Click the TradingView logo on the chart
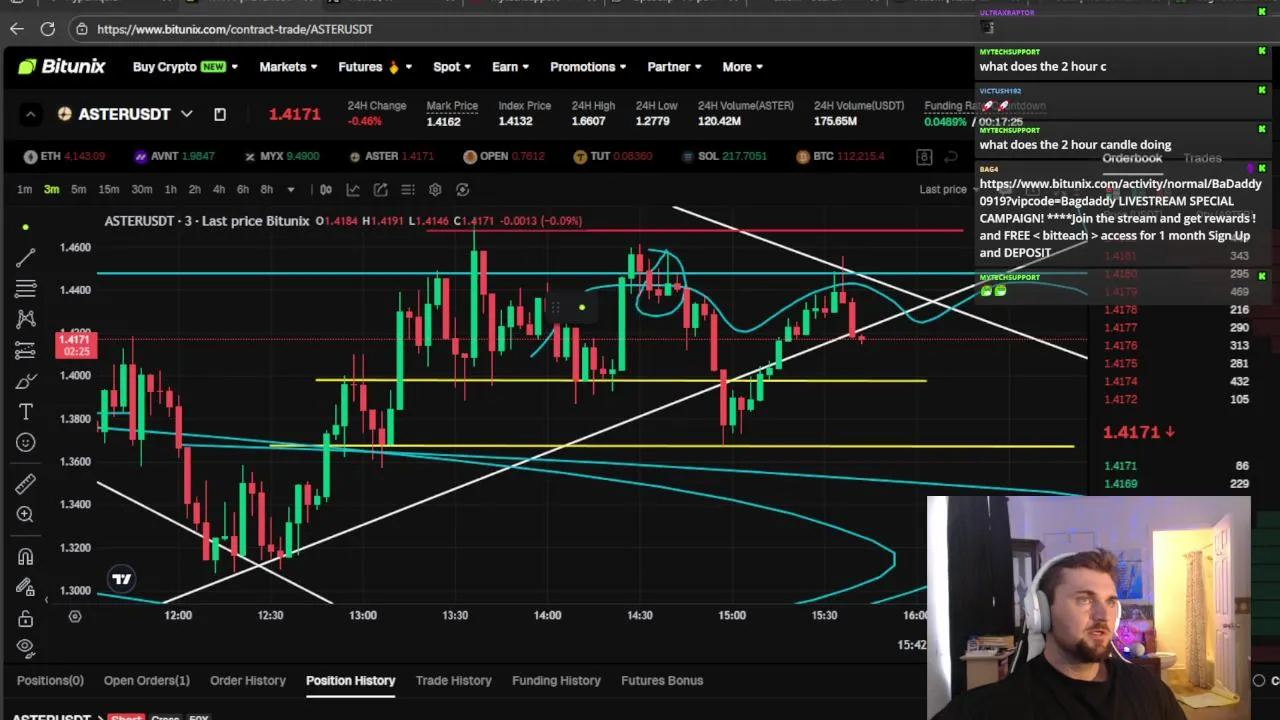The image size is (1280, 720). pos(121,579)
